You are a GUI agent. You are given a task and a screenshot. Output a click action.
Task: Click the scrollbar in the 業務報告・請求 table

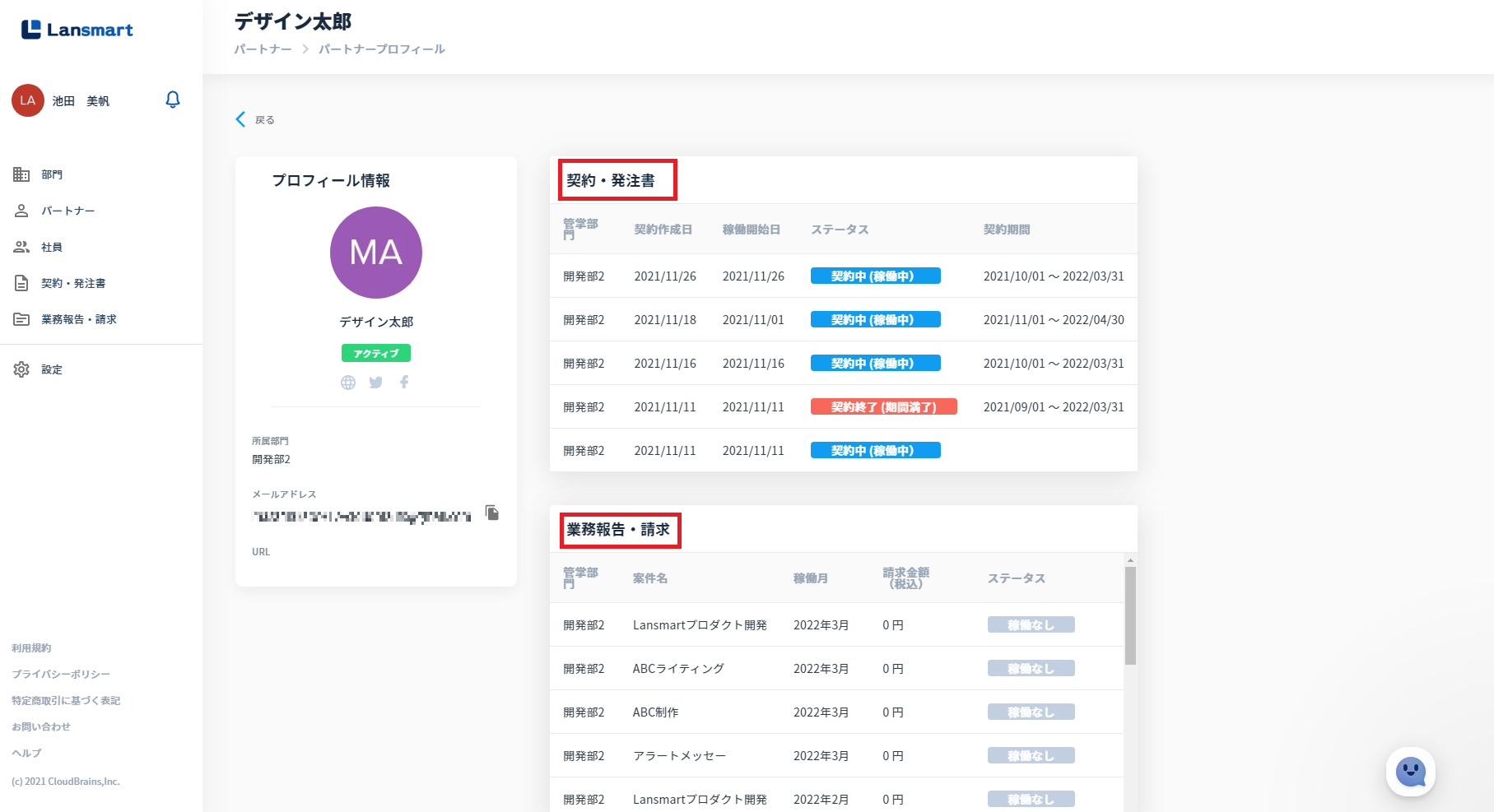point(1130,615)
